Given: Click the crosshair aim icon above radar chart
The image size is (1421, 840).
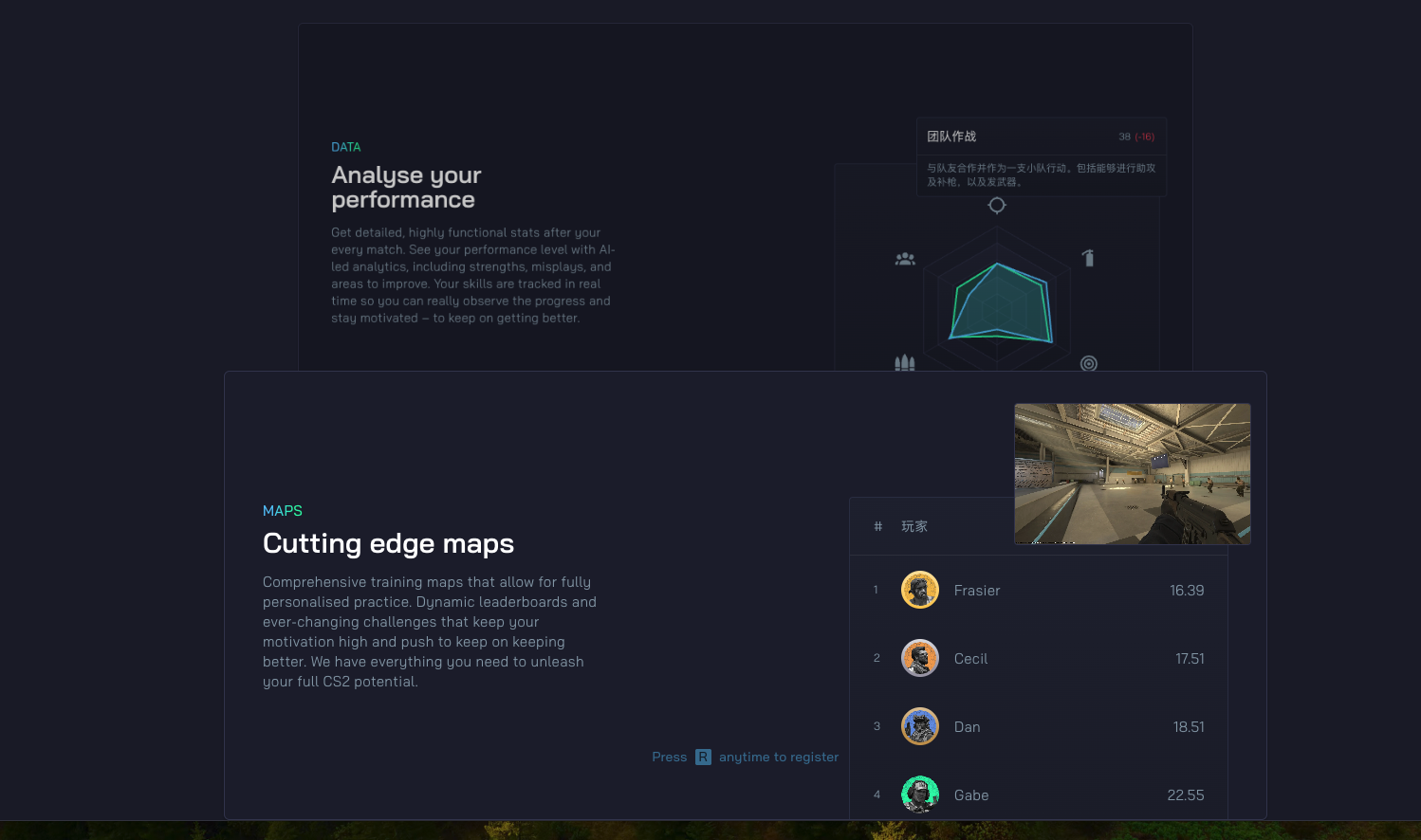Looking at the screenshot, I should pyautogui.click(x=997, y=205).
